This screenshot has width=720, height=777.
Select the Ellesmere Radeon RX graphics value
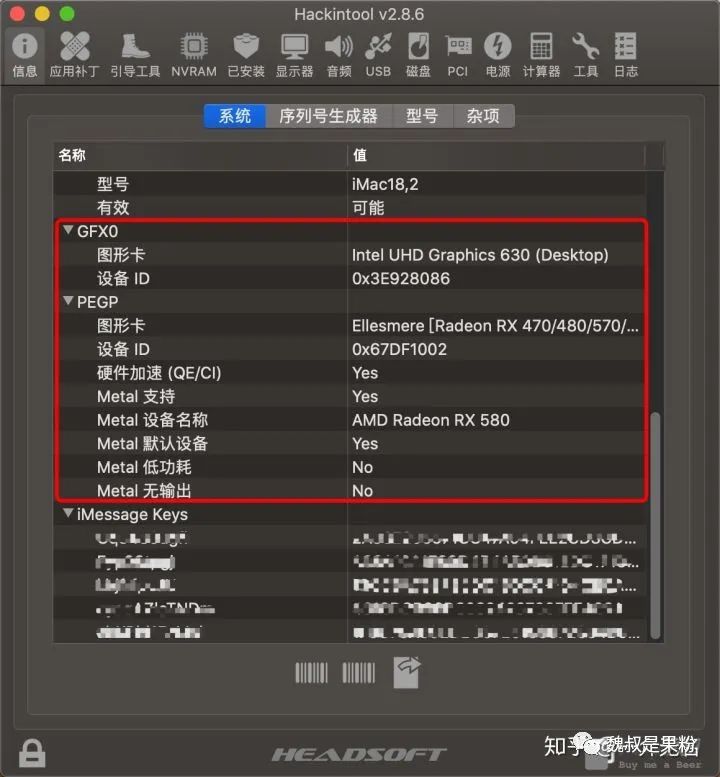(495, 326)
